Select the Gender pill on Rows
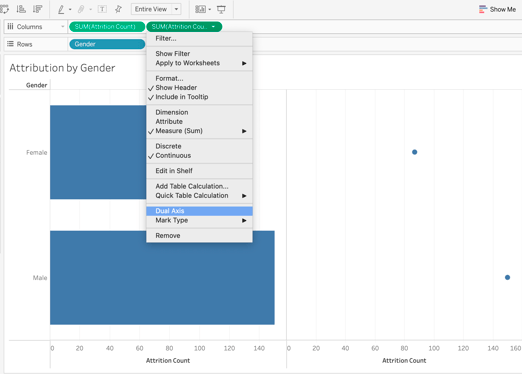The width and height of the screenshot is (522, 374). tap(107, 44)
